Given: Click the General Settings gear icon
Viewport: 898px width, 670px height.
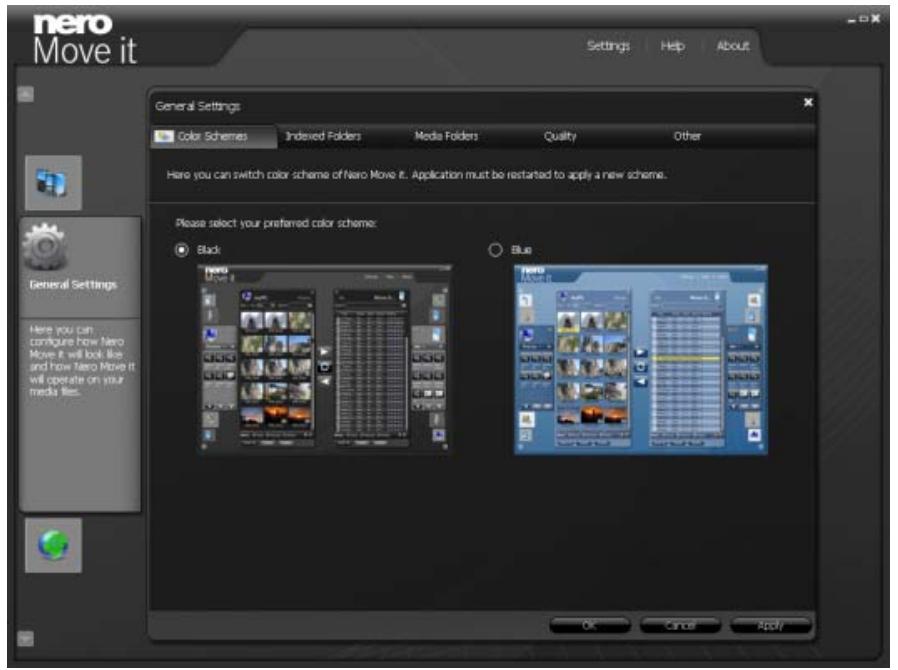Looking at the screenshot, I should coord(45,247).
